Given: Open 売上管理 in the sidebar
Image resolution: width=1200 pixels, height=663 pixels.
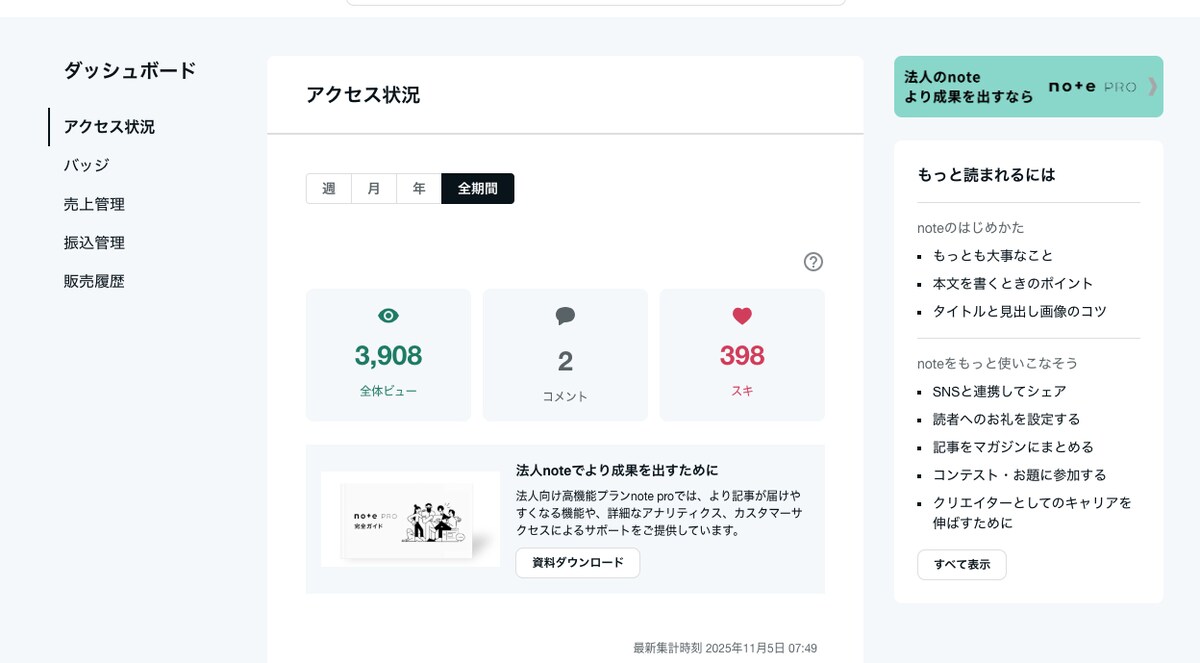Looking at the screenshot, I should [94, 204].
